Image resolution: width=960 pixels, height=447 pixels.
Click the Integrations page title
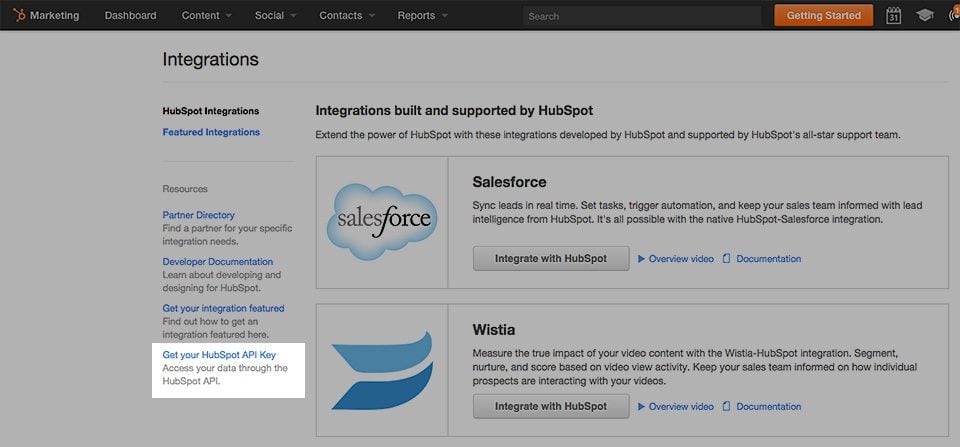coord(211,60)
